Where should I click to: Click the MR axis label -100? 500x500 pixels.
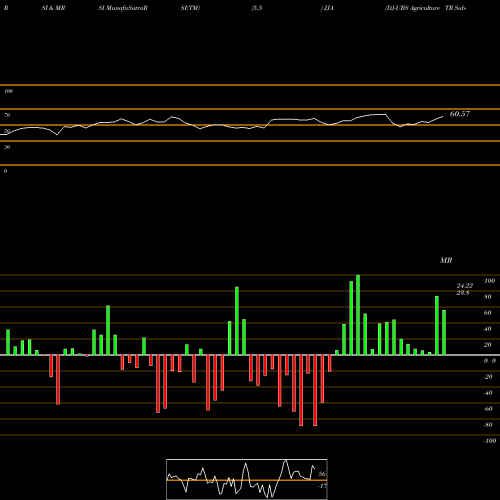(x=490, y=441)
